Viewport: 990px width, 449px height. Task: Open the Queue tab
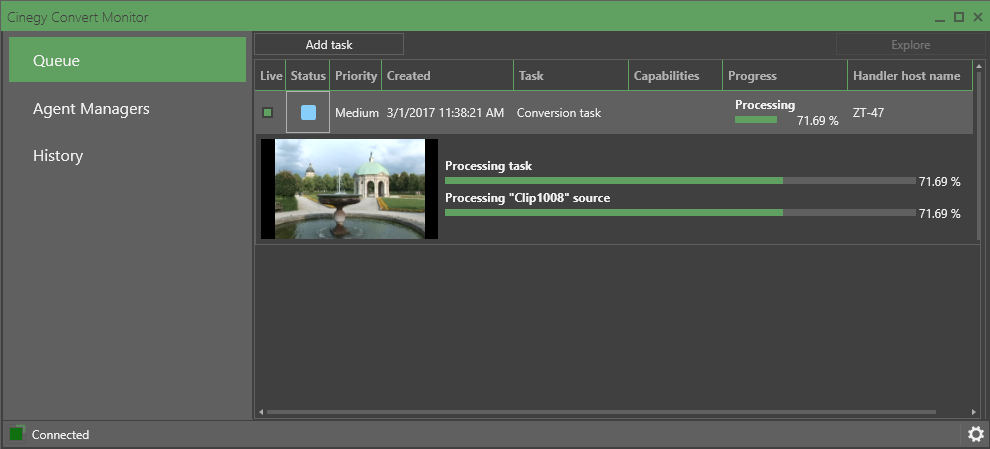point(127,59)
